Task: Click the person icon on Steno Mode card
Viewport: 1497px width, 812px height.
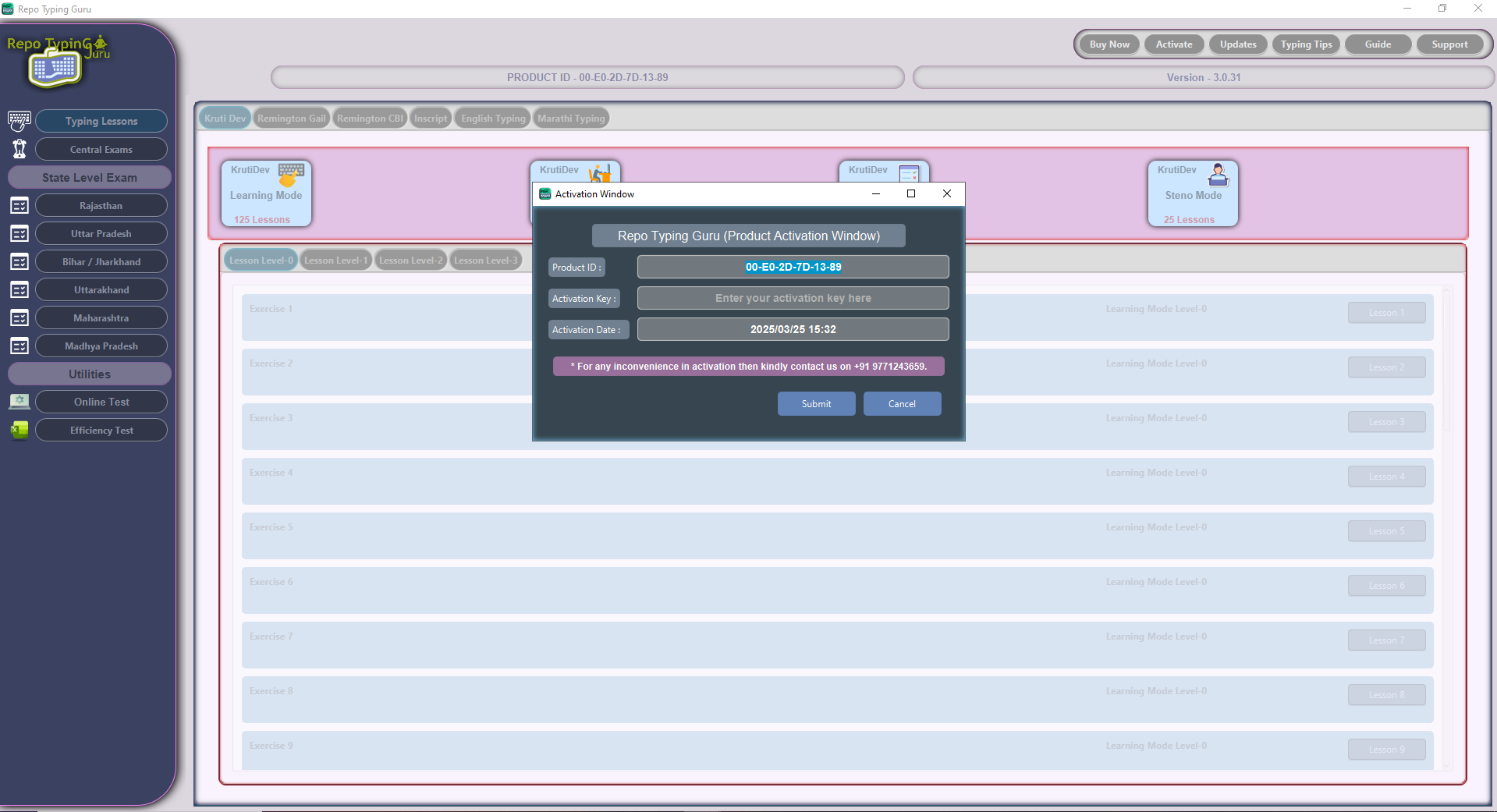Action: tap(1219, 174)
